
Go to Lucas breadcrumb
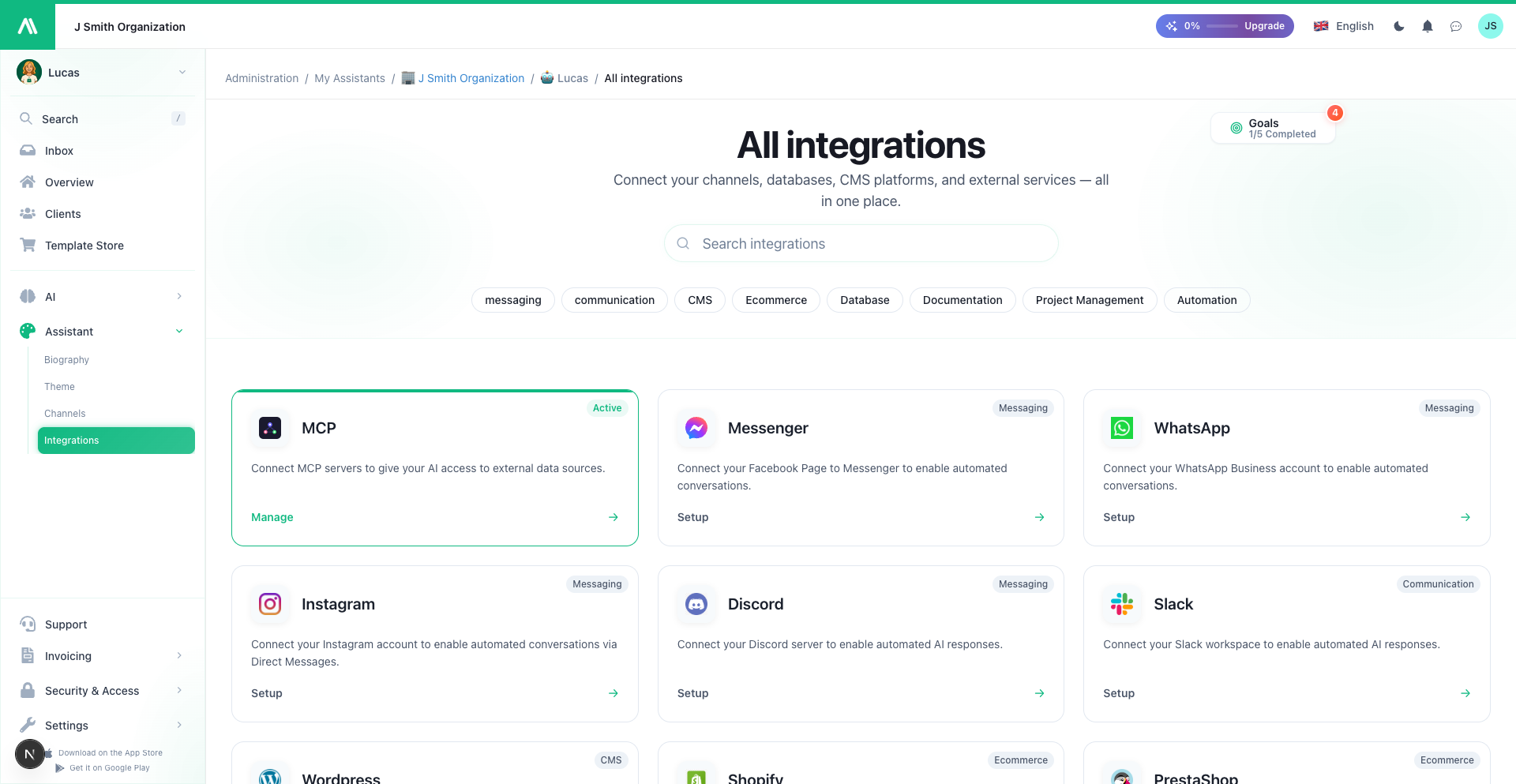click(564, 78)
